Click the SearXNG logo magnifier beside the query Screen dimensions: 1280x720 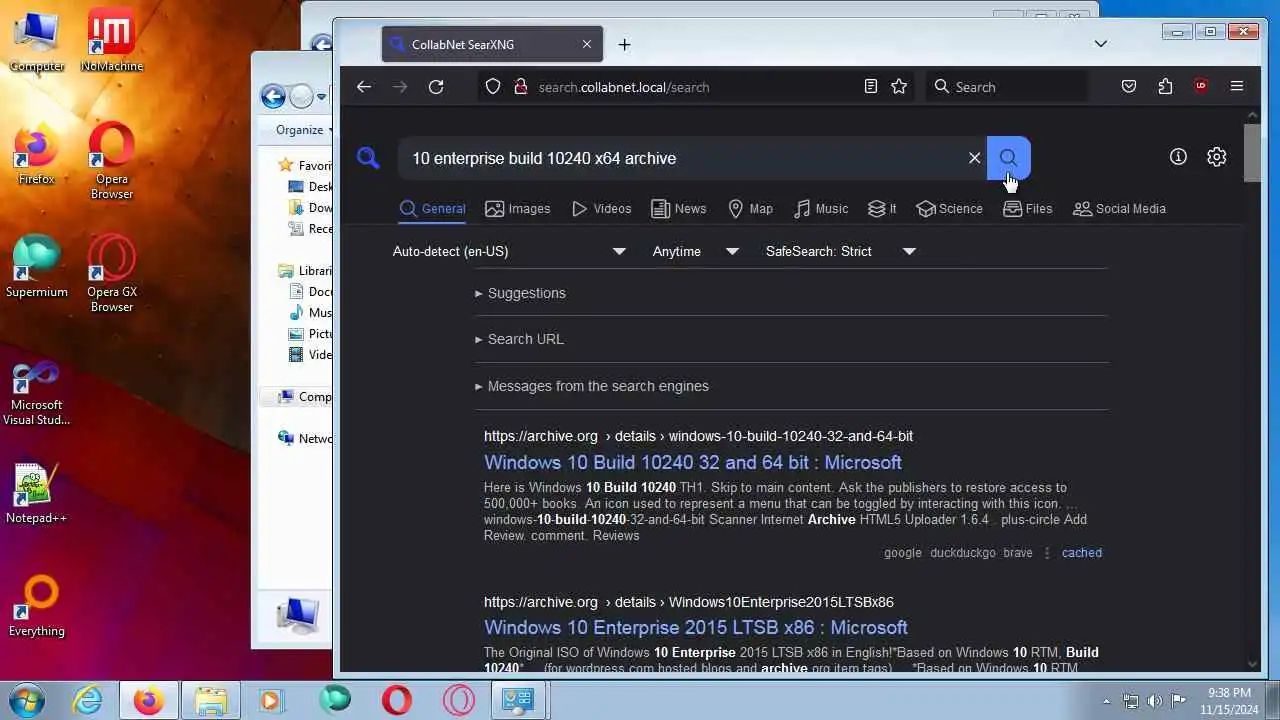[x=368, y=158]
